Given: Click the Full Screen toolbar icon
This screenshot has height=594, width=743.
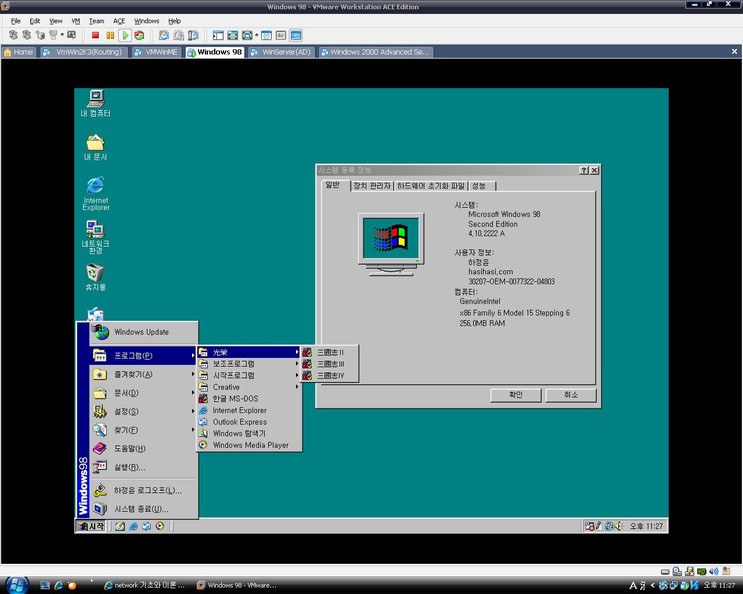Looking at the screenshot, I should (232, 35).
